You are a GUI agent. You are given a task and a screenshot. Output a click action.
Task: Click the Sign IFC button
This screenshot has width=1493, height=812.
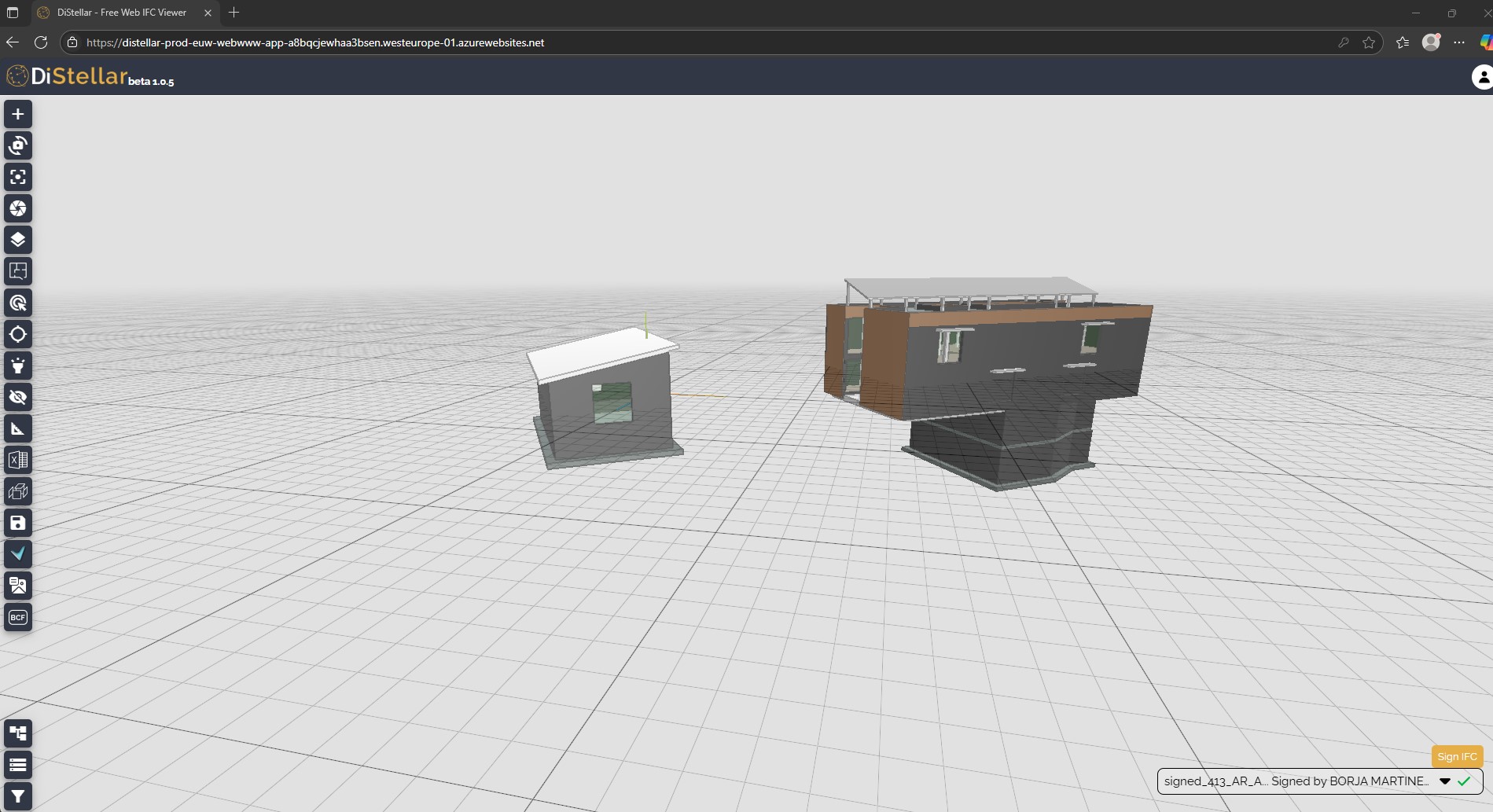1457,756
